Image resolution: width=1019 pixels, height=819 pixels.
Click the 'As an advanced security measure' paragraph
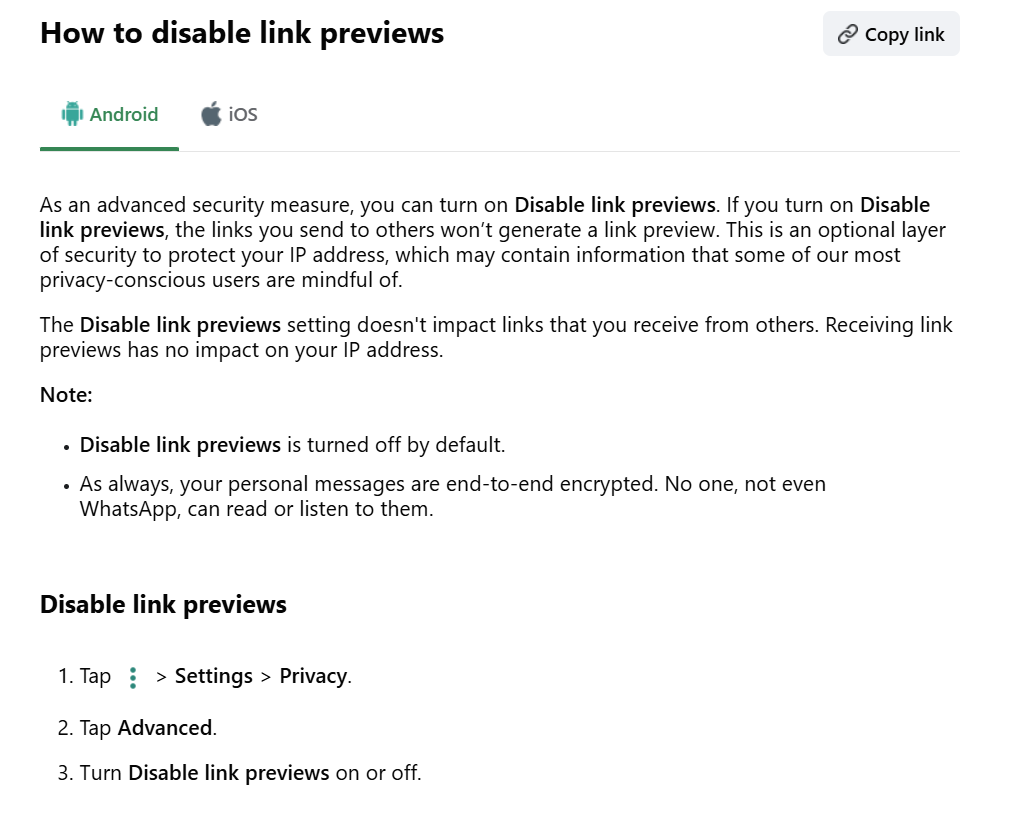point(494,242)
